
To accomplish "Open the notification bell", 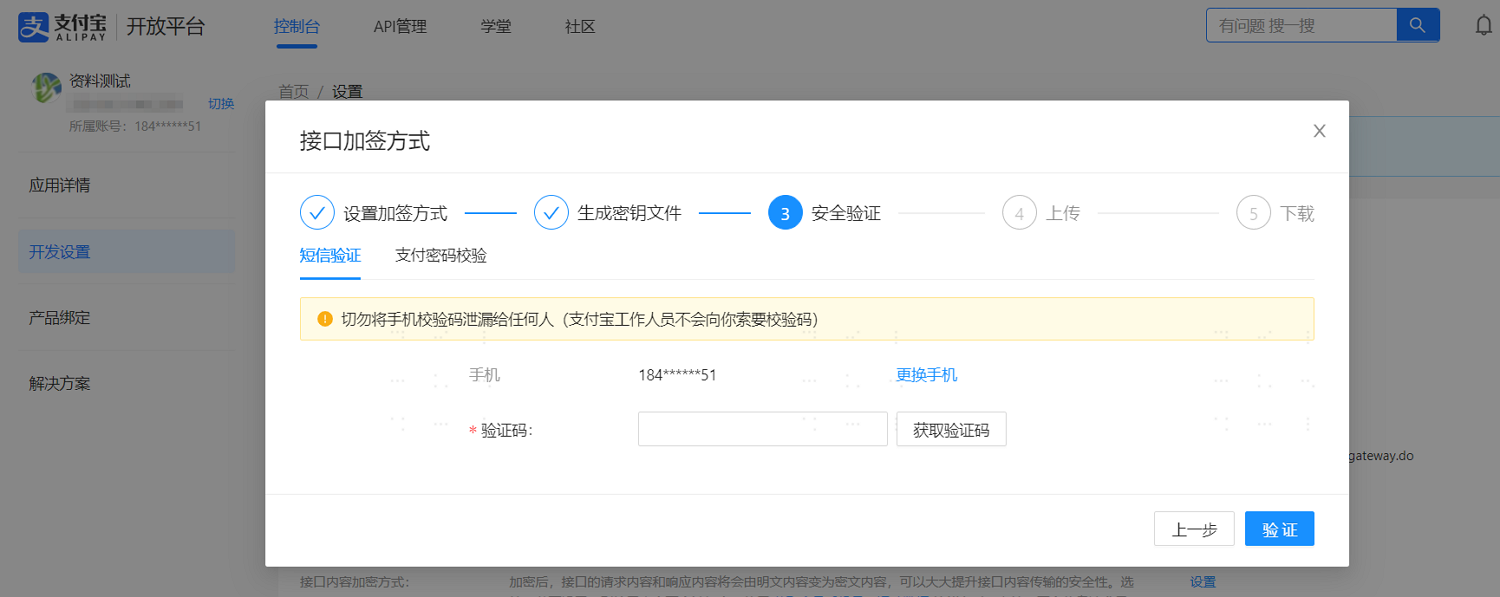I will coord(1484,26).
